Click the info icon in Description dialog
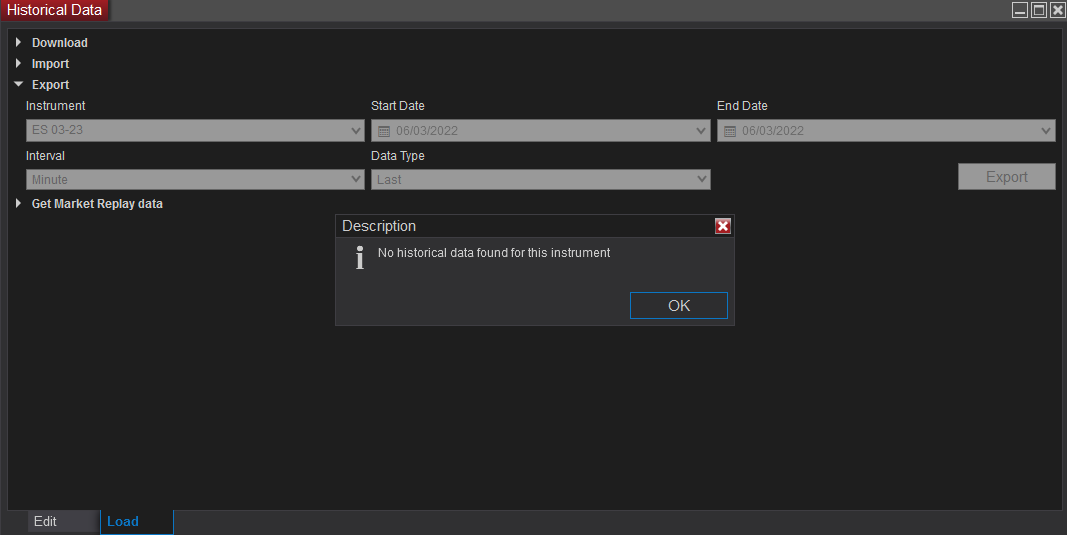The image size is (1067, 535). (x=360, y=258)
